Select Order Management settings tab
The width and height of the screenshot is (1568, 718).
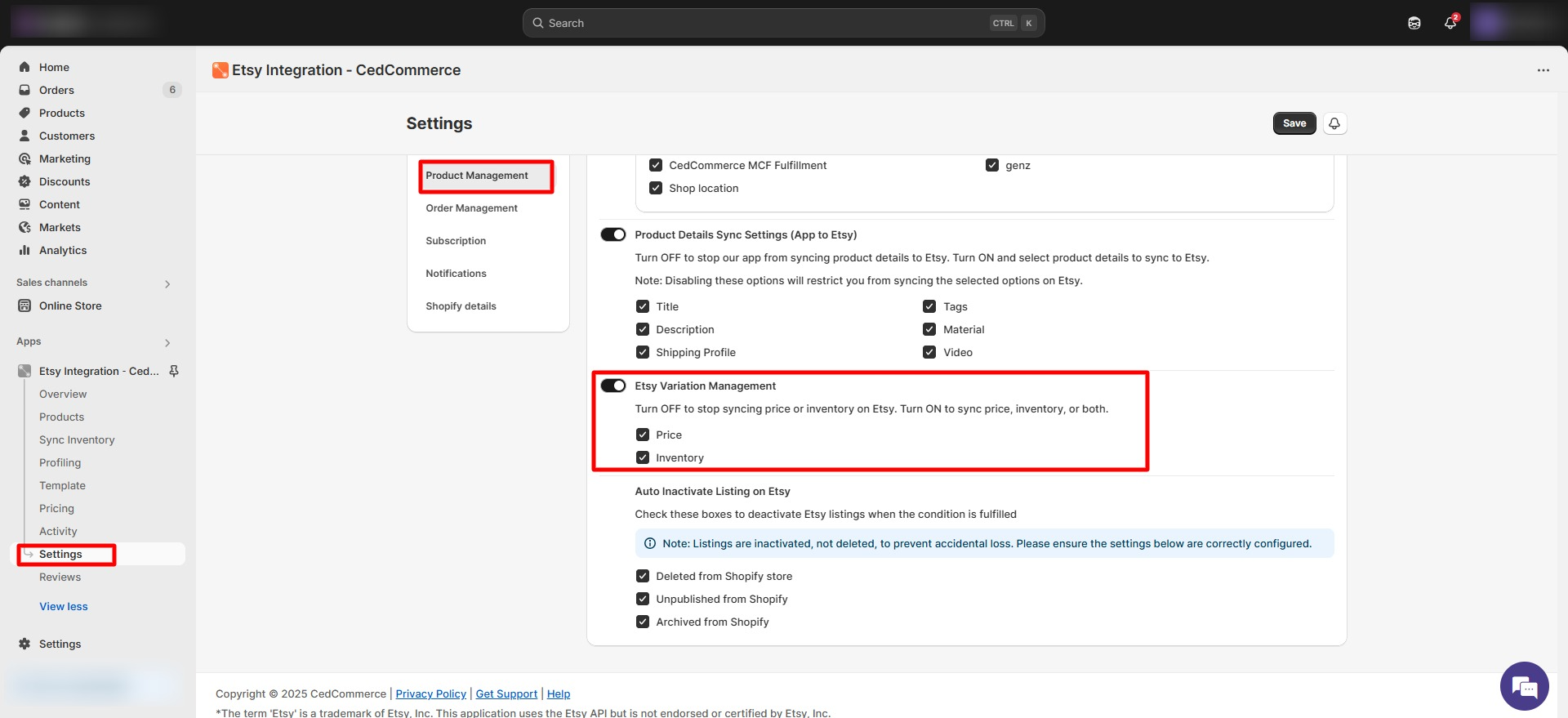[471, 208]
